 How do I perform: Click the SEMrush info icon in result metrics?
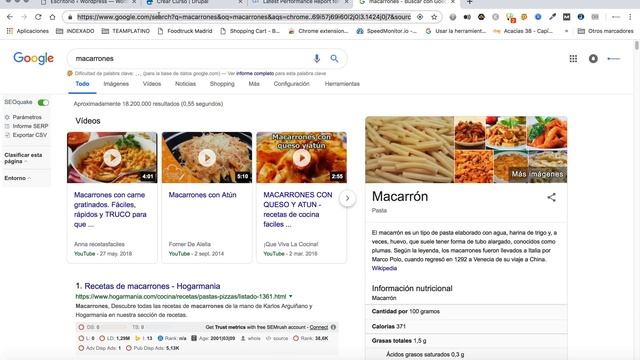(x=333, y=327)
